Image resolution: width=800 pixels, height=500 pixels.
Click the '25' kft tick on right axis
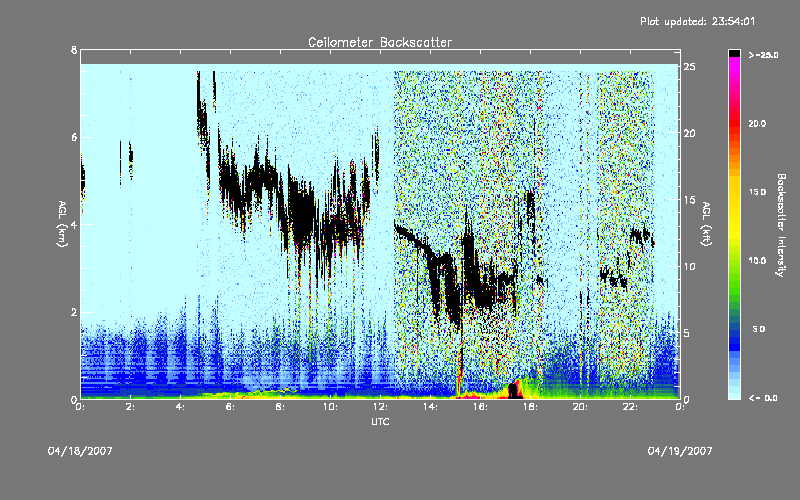coord(689,67)
